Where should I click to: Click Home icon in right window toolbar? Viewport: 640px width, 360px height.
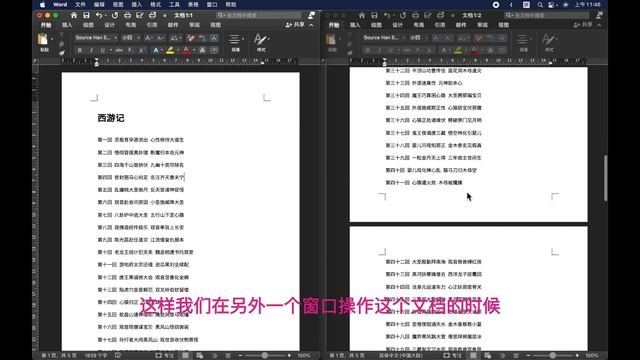(362, 15)
